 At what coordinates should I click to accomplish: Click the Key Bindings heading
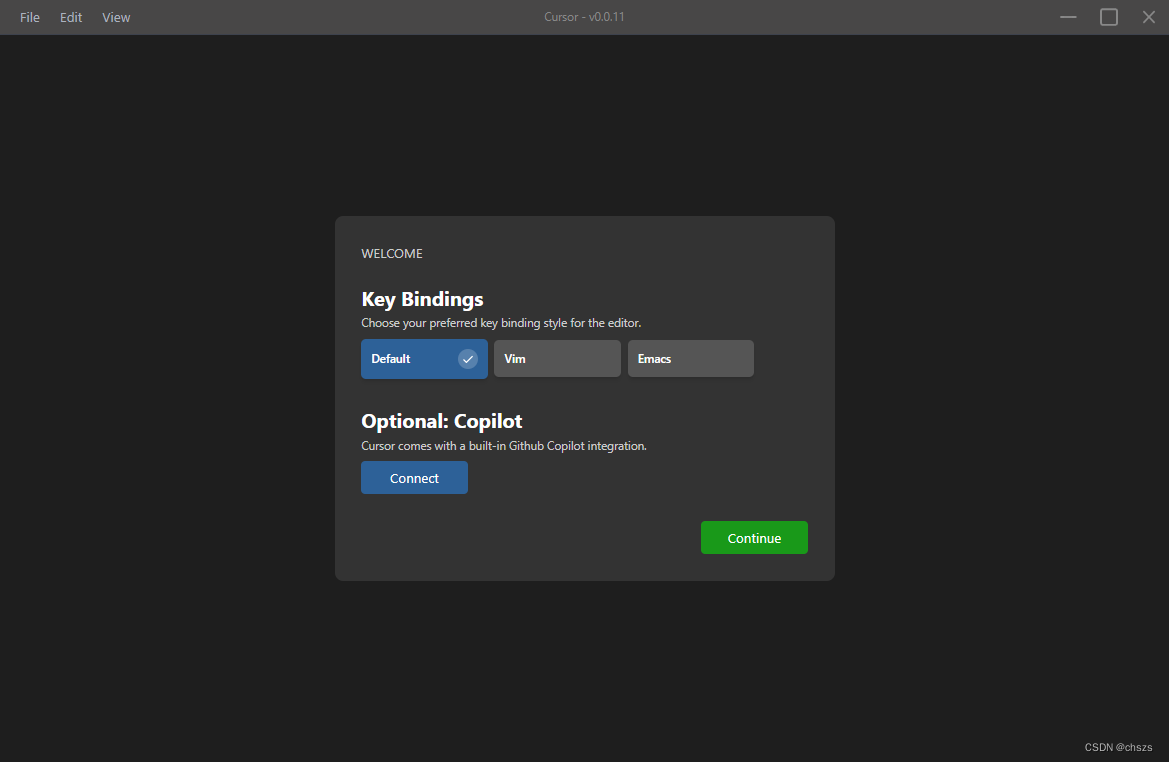pos(422,299)
